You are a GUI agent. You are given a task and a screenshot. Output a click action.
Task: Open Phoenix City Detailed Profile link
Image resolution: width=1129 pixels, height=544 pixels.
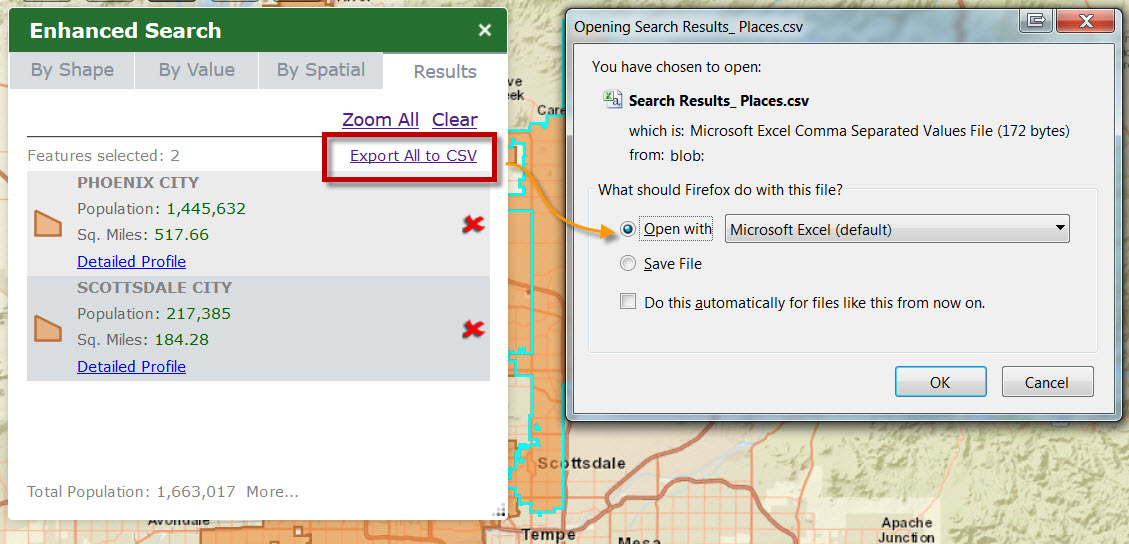131,261
